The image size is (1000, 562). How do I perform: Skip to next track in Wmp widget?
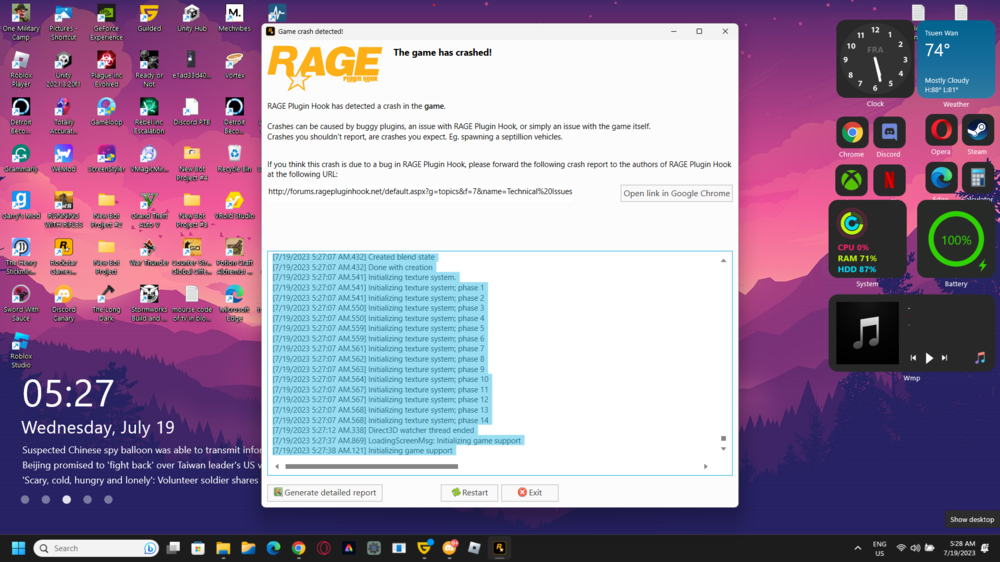tap(945, 358)
